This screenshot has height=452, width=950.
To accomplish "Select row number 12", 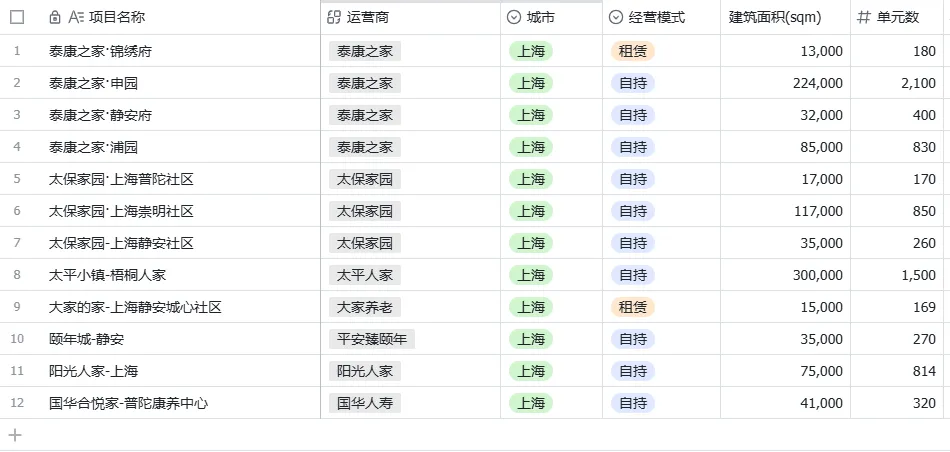I will pos(17,403).
